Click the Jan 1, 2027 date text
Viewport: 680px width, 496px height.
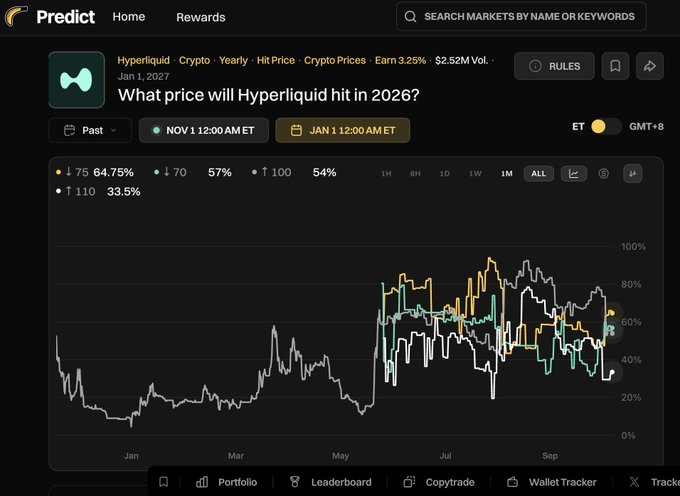pyautogui.click(x=144, y=77)
